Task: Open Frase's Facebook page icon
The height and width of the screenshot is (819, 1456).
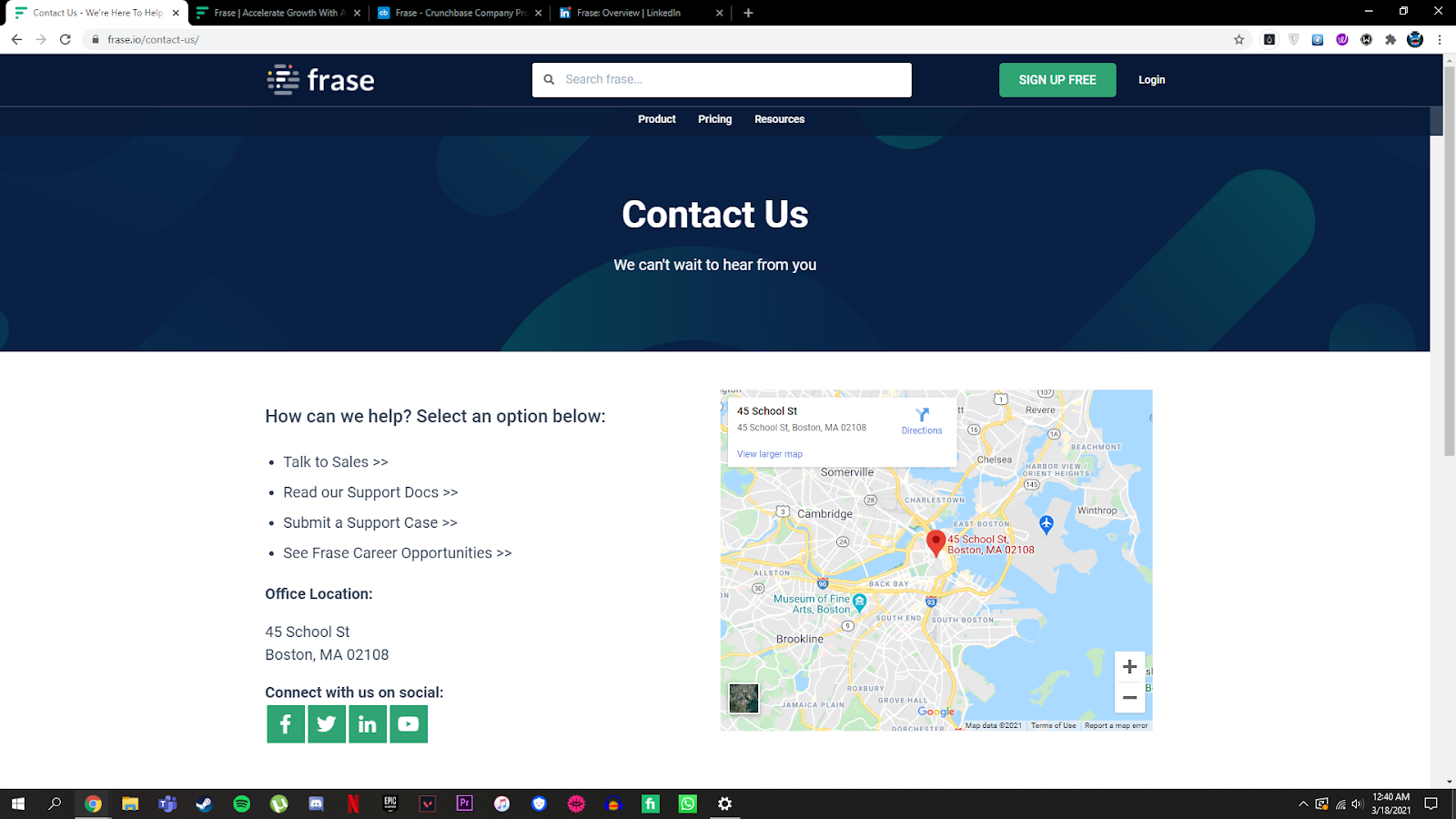Action: (286, 724)
